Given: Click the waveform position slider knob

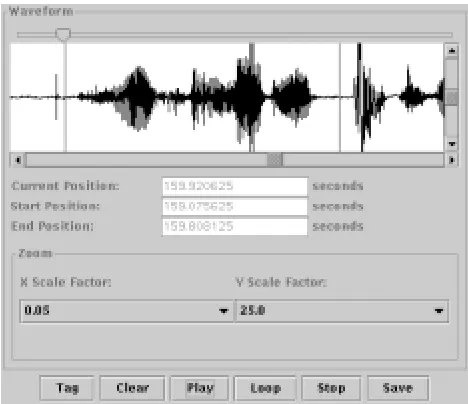Looking at the screenshot, I should click(63, 34).
